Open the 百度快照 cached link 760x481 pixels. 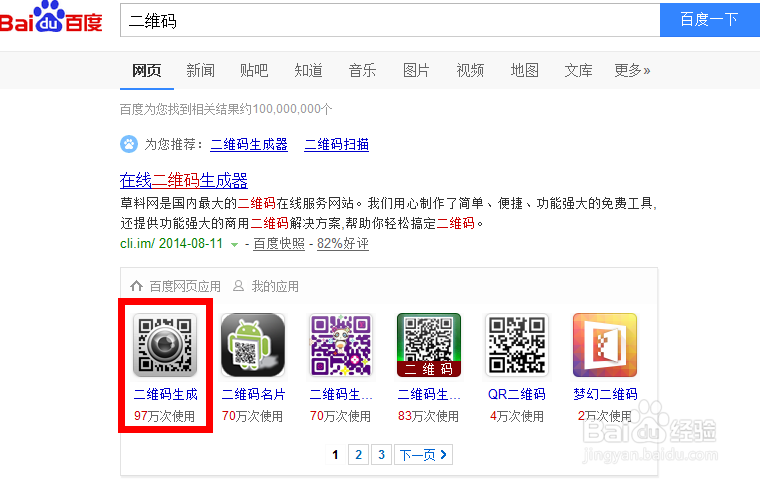click(x=279, y=243)
